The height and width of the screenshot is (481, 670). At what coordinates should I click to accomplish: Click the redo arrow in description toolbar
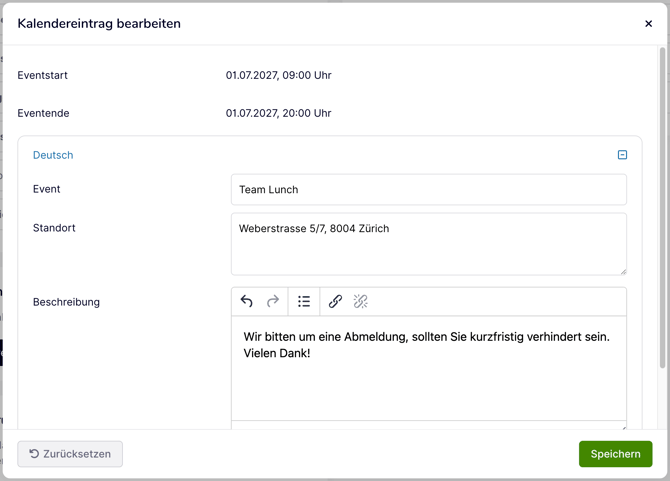tap(273, 301)
